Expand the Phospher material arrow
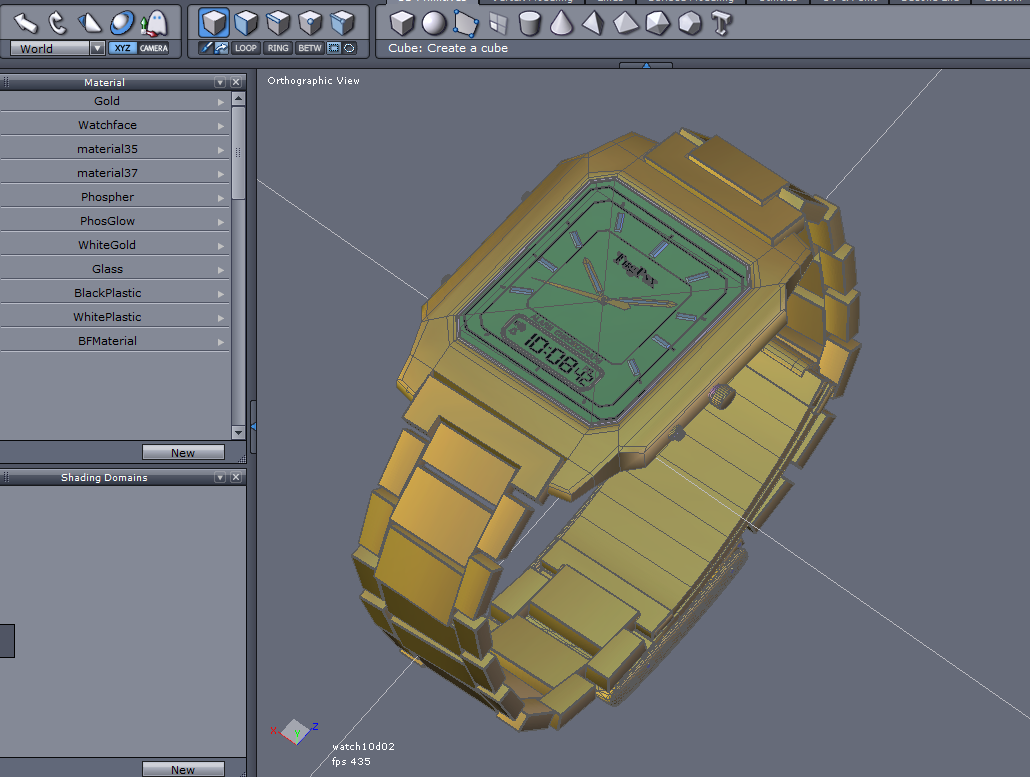The image size is (1030, 777). coord(221,198)
